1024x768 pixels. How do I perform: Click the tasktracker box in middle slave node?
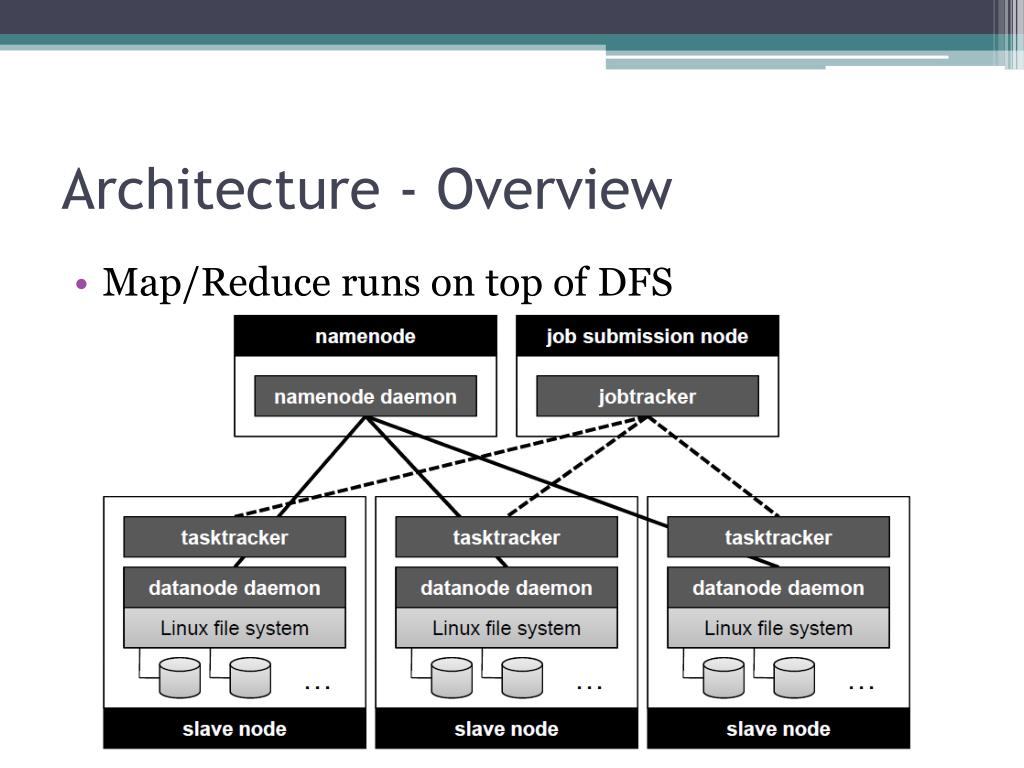506,537
